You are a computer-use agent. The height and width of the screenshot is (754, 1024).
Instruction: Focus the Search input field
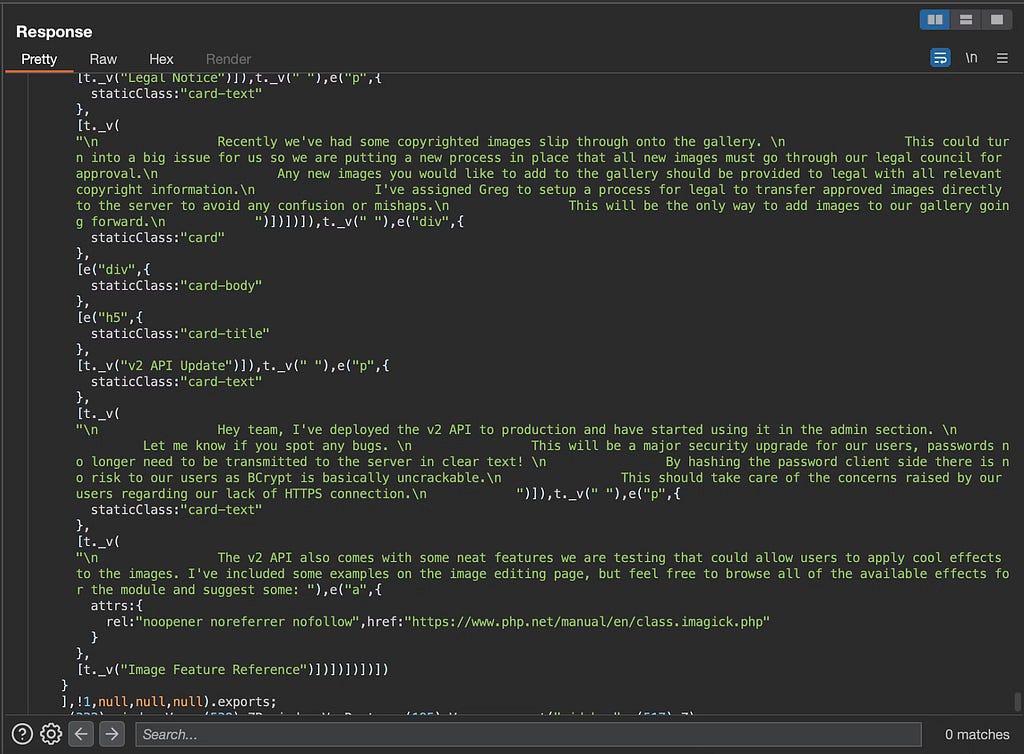tap(528, 734)
